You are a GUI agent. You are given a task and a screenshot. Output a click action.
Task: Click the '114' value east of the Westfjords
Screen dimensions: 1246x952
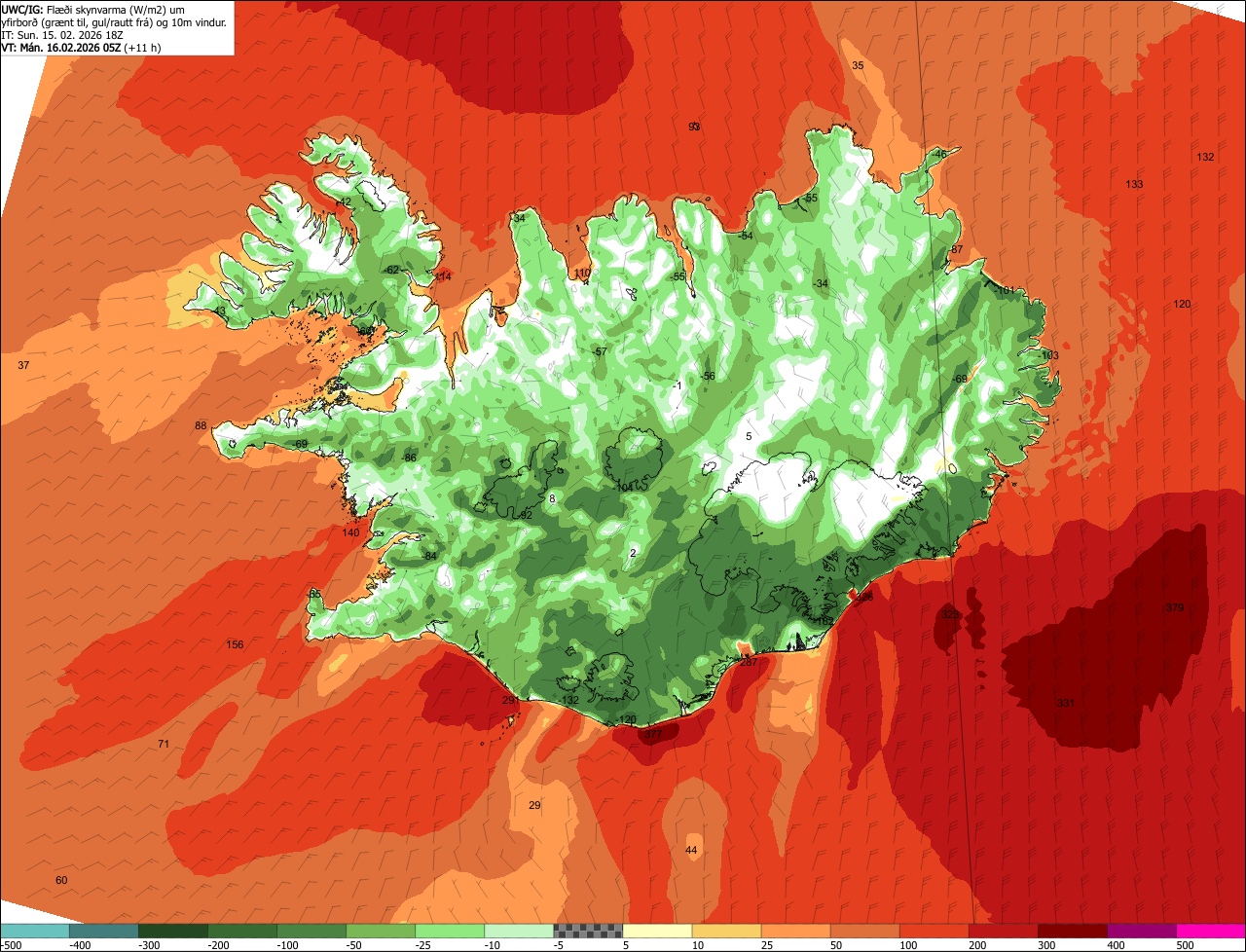pos(443,277)
